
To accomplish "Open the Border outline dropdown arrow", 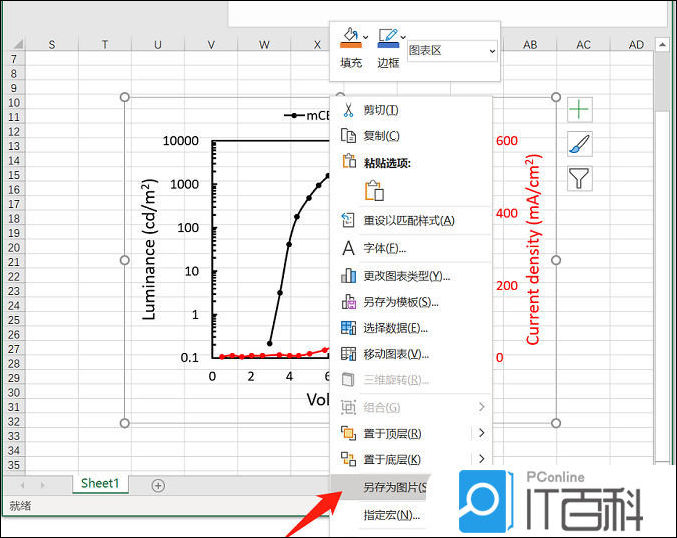I will [x=403, y=38].
